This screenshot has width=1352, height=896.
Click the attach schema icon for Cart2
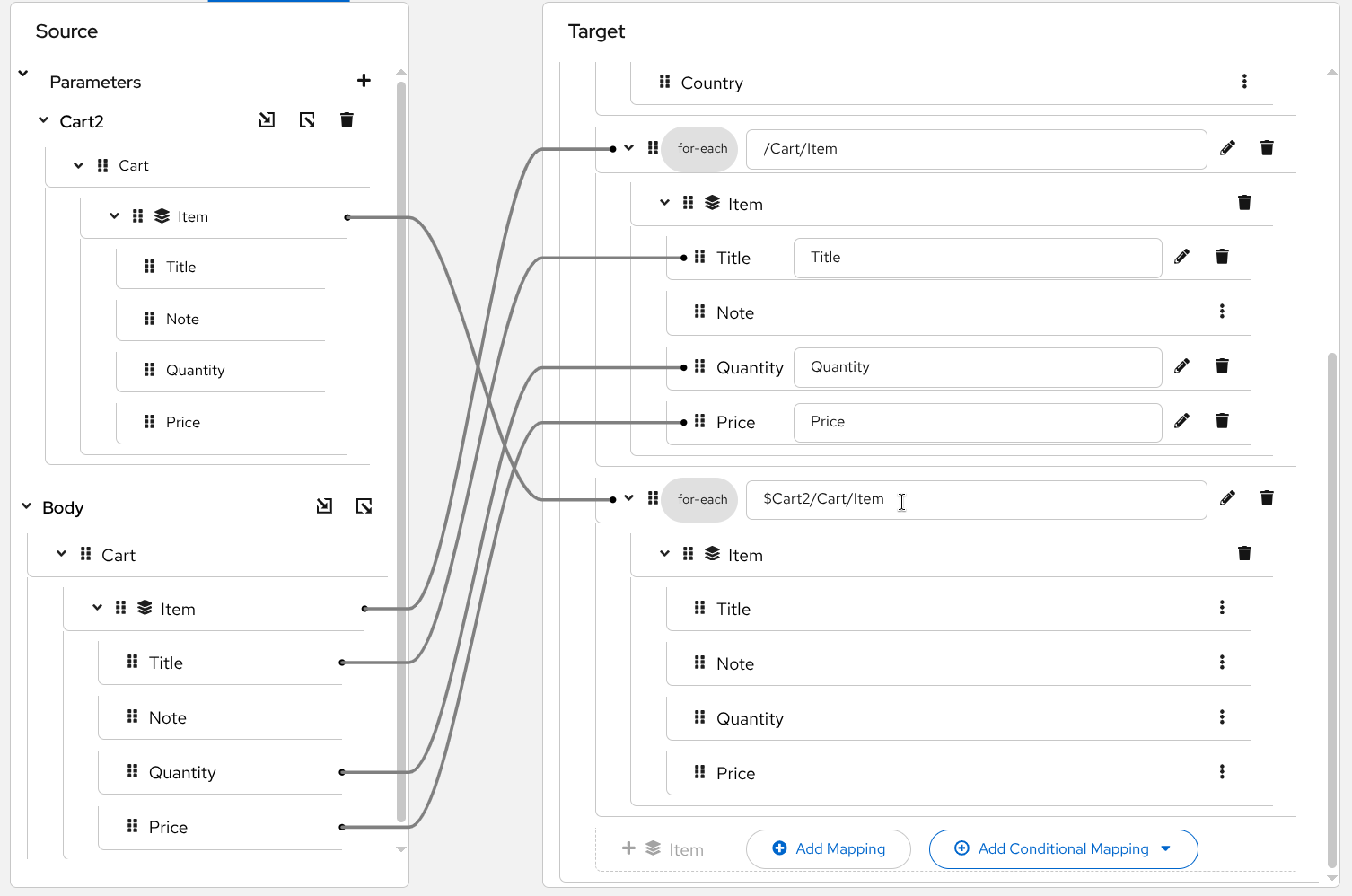click(267, 120)
